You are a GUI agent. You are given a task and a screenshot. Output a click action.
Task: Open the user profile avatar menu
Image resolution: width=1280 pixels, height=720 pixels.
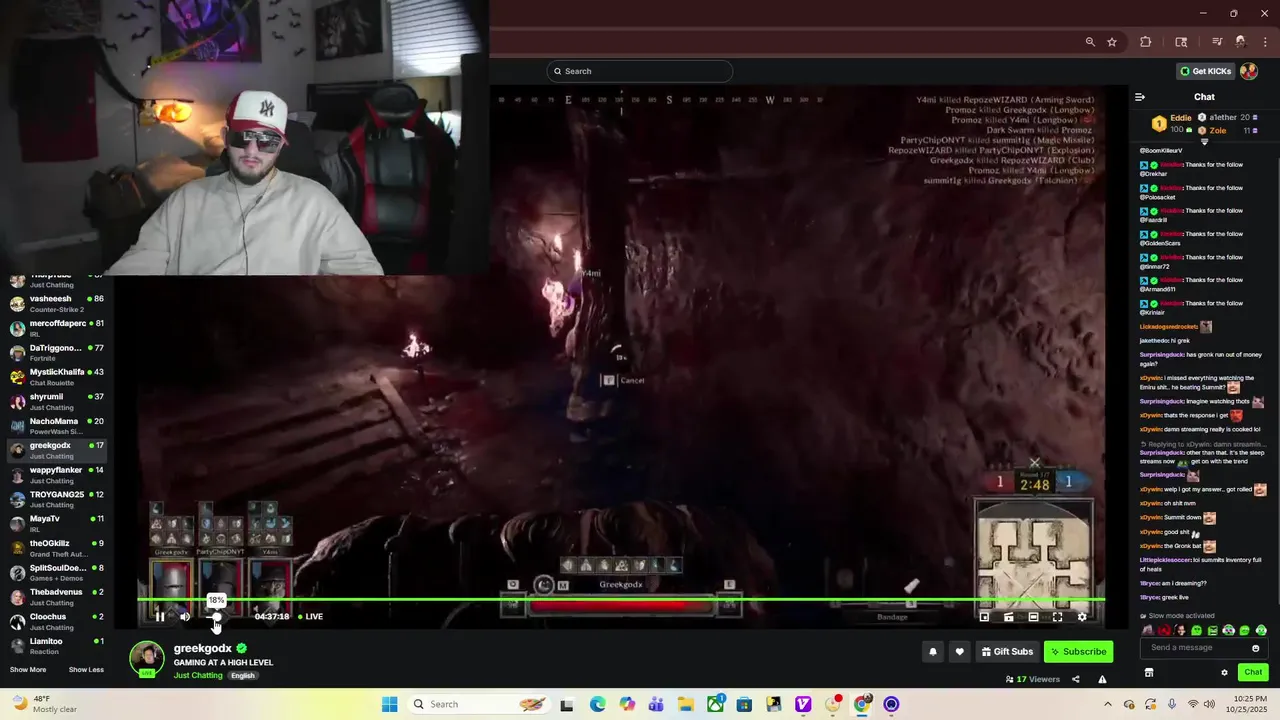pos(1249,71)
